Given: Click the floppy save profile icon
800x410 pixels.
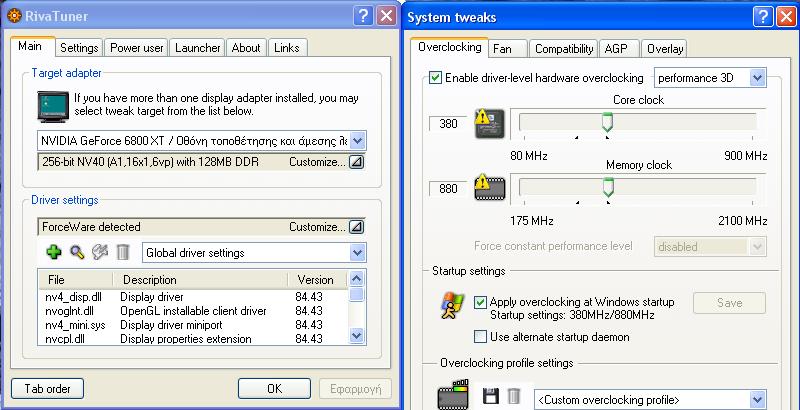Looking at the screenshot, I should (x=491, y=396).
